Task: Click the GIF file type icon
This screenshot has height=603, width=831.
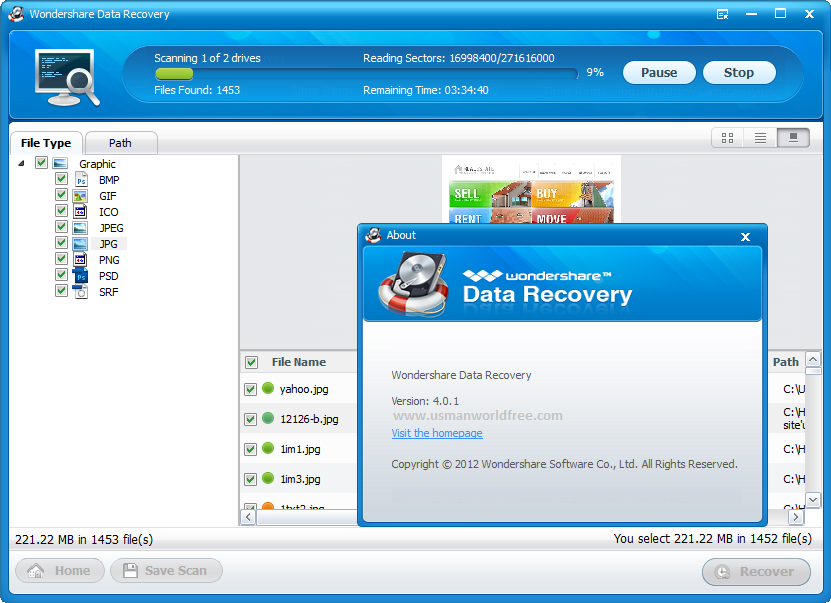Action: [x=80, y=196]
